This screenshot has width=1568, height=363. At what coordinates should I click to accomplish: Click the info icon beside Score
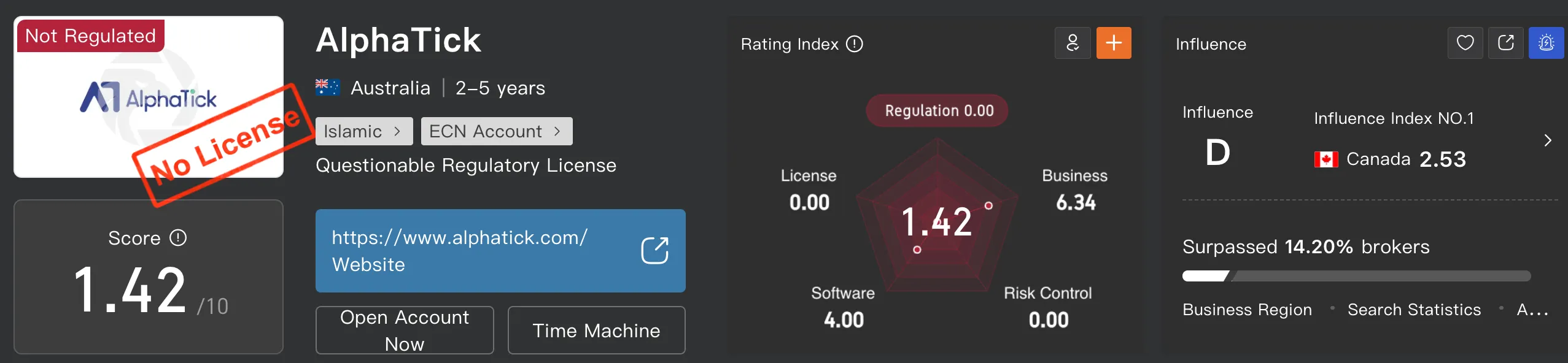pyautogui.click(x=178, y=238)
